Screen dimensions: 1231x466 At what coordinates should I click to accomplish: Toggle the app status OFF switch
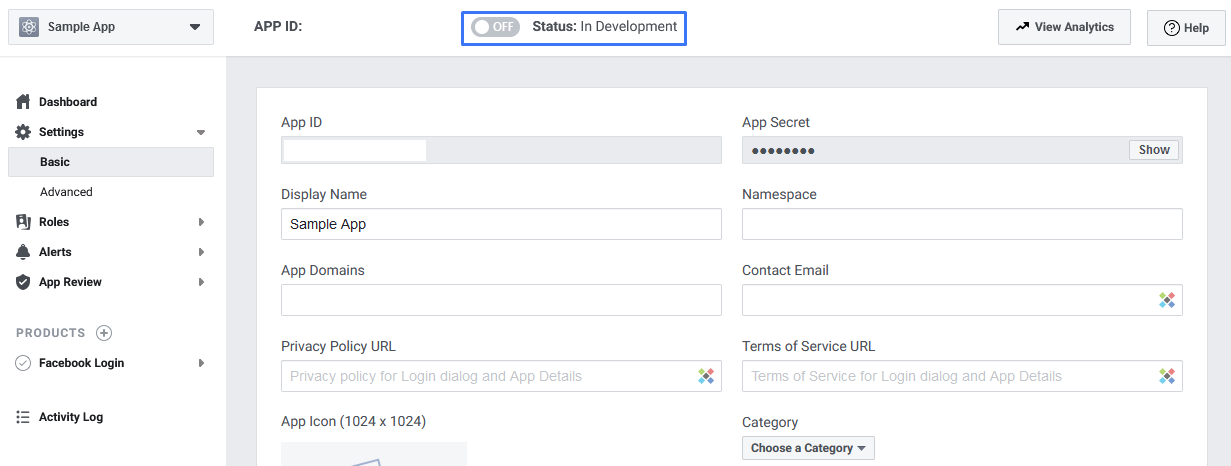[495, 27]
